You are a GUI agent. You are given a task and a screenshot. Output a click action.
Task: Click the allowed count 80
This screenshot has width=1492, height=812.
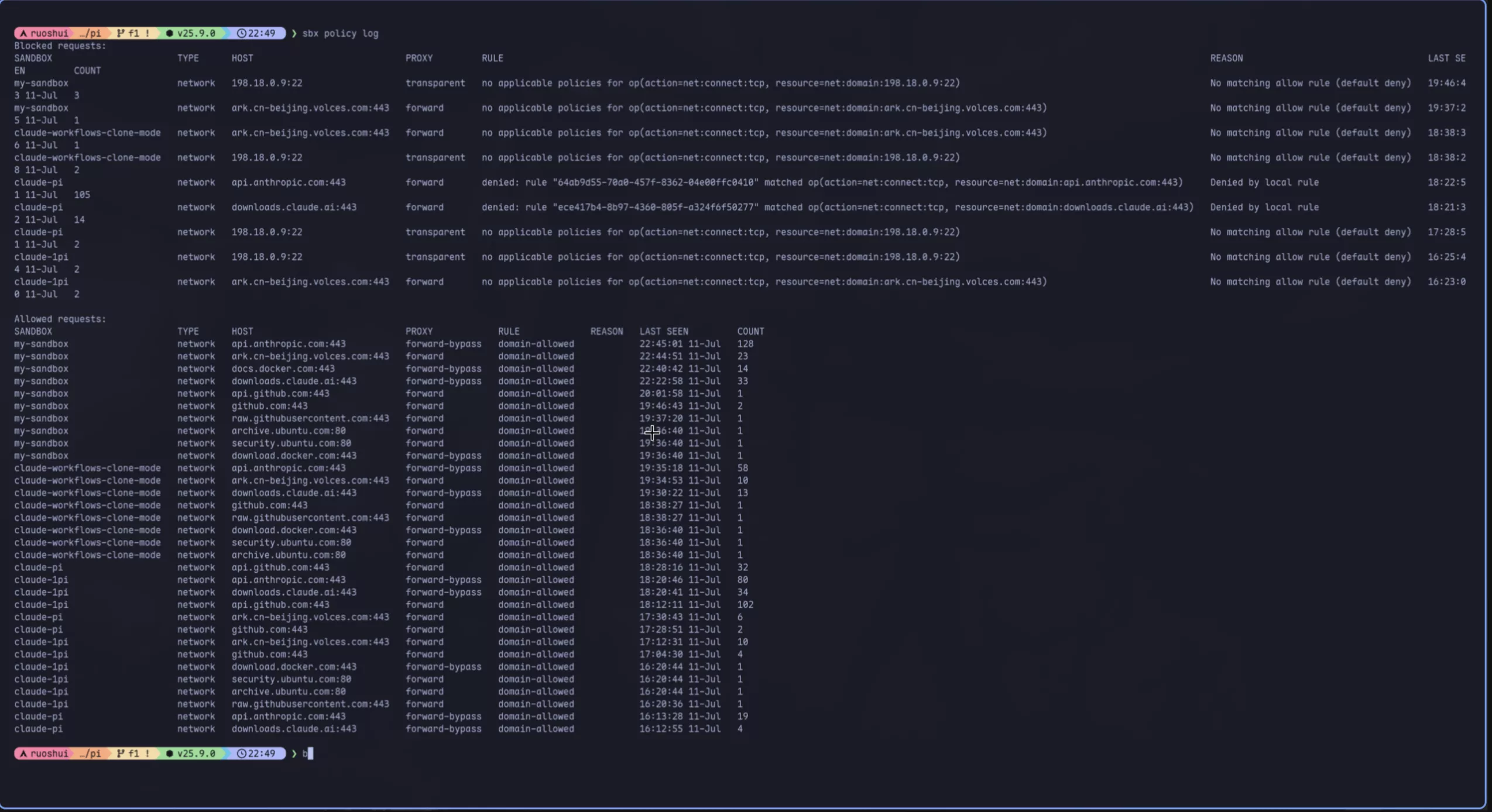[742, 580]
